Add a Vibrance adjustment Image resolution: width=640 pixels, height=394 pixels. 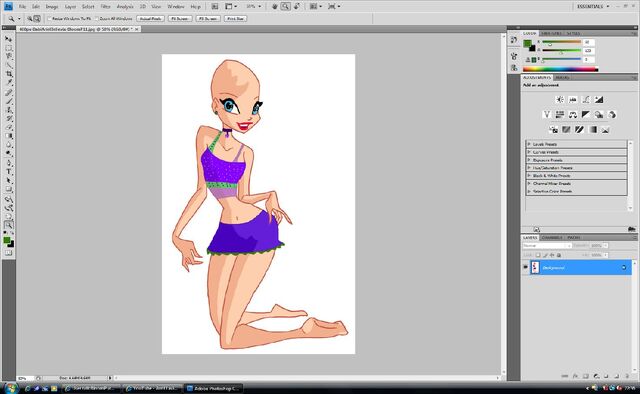(x=547, y=115)
